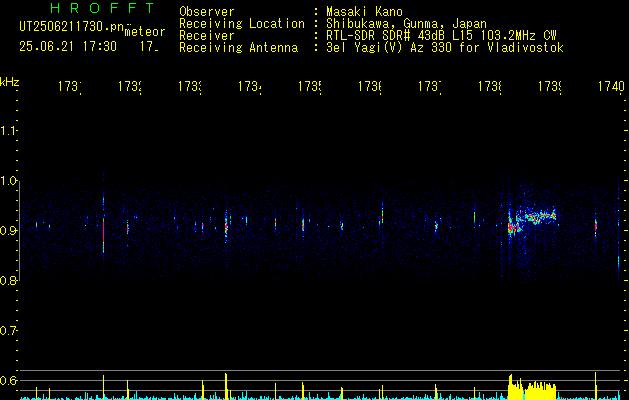The width and height of the screenshot is (629, 400).
Task: Select the date stamp 25.06.21 17:30
Action: (68, 47)
